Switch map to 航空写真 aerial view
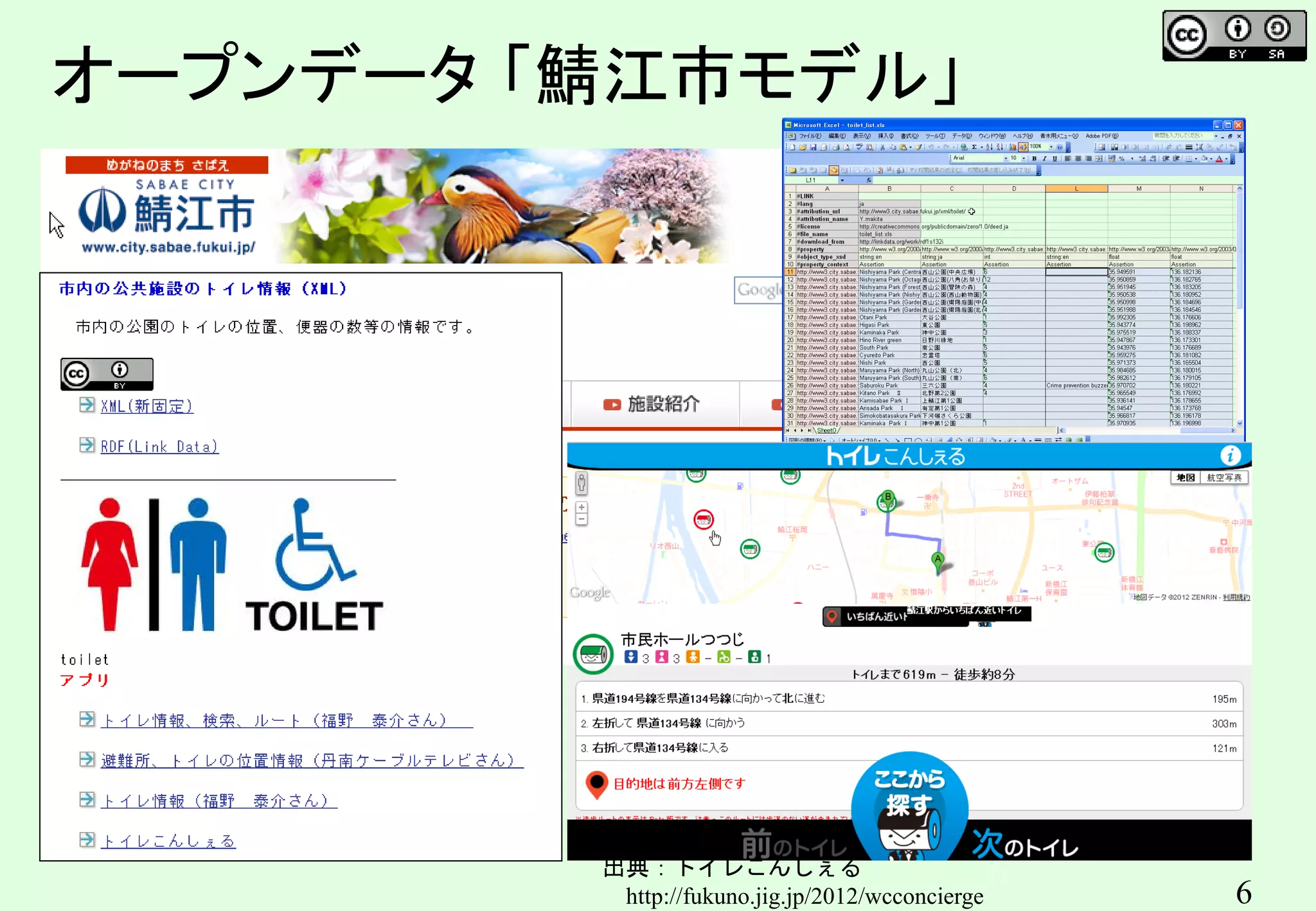 tap(1224, 477)
